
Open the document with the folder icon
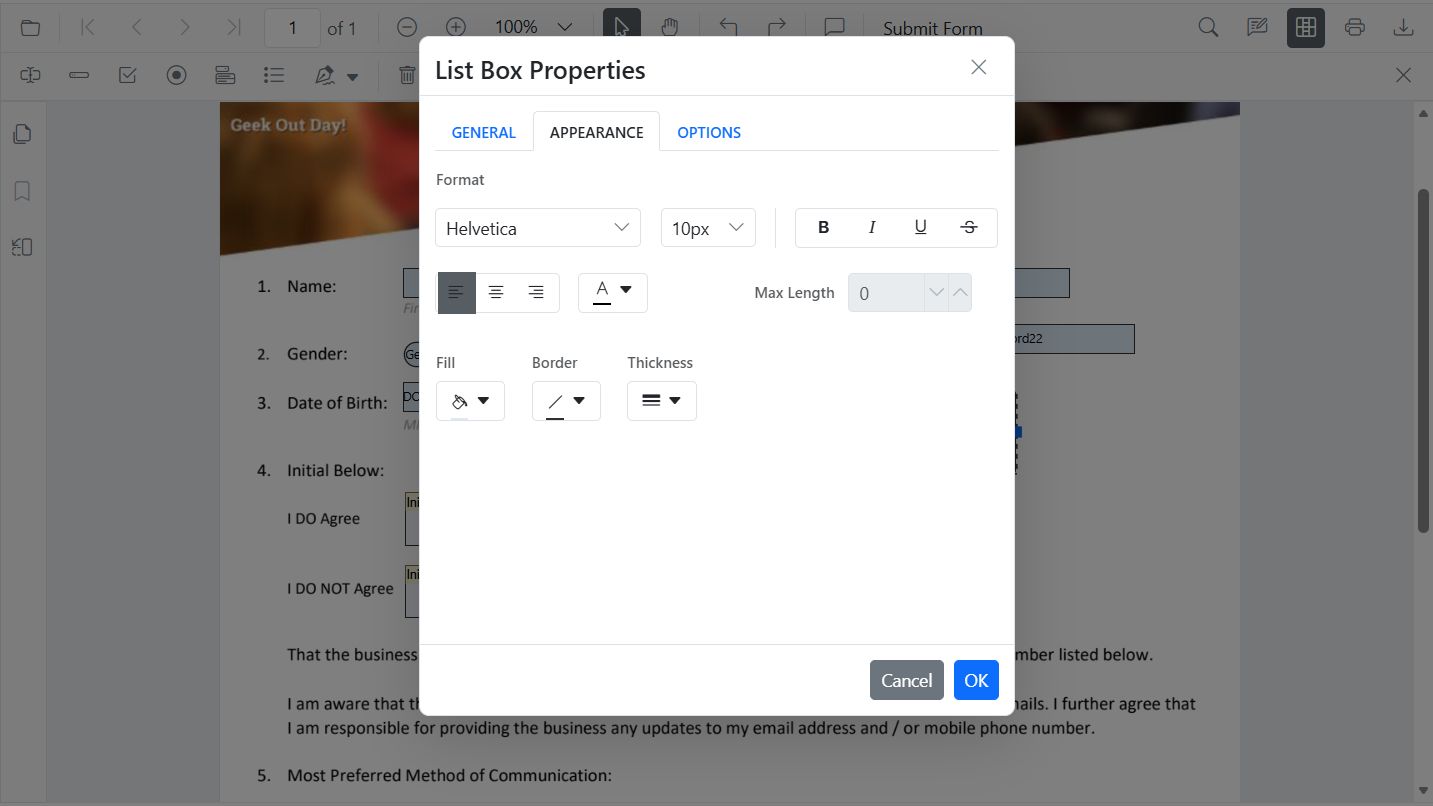pyautogui.click(x=30, y=27)
